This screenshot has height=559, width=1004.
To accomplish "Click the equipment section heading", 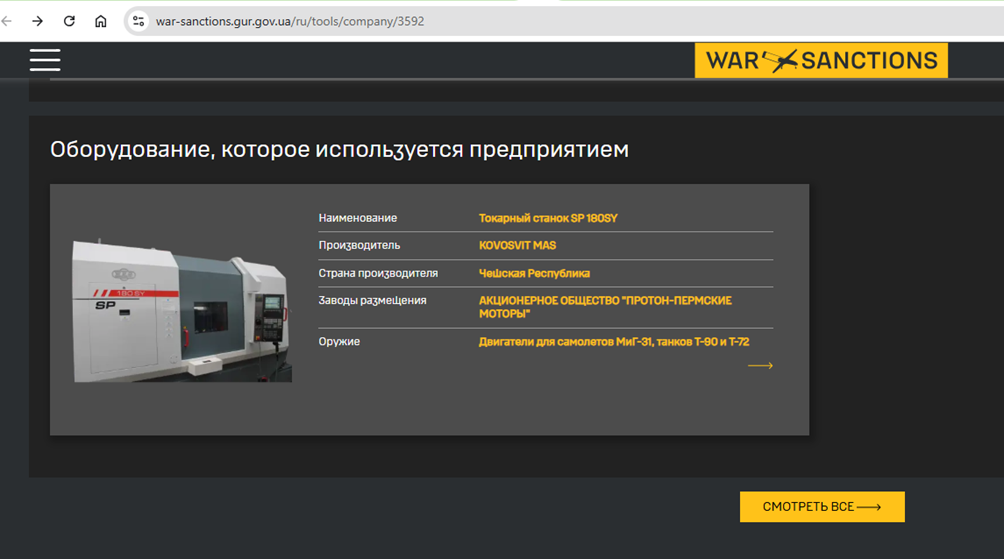I will [x=339, y=150].
